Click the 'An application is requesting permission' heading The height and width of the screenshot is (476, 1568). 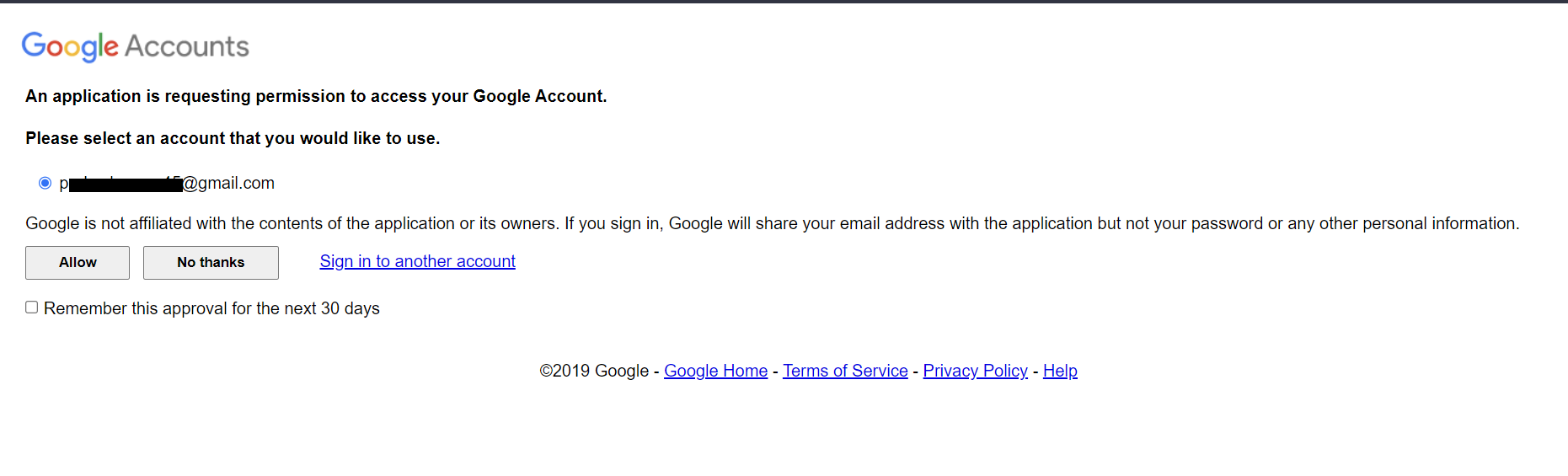click(316, 96)
